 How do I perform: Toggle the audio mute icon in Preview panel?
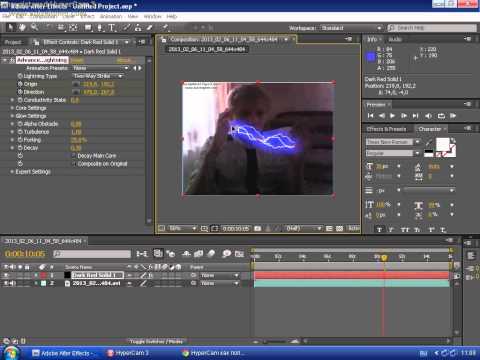click(x=428, y=116)
